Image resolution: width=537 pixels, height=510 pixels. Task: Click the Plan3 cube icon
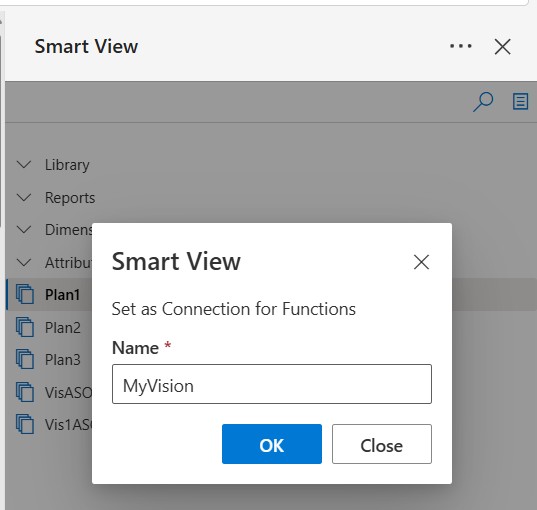pos(25,359)
